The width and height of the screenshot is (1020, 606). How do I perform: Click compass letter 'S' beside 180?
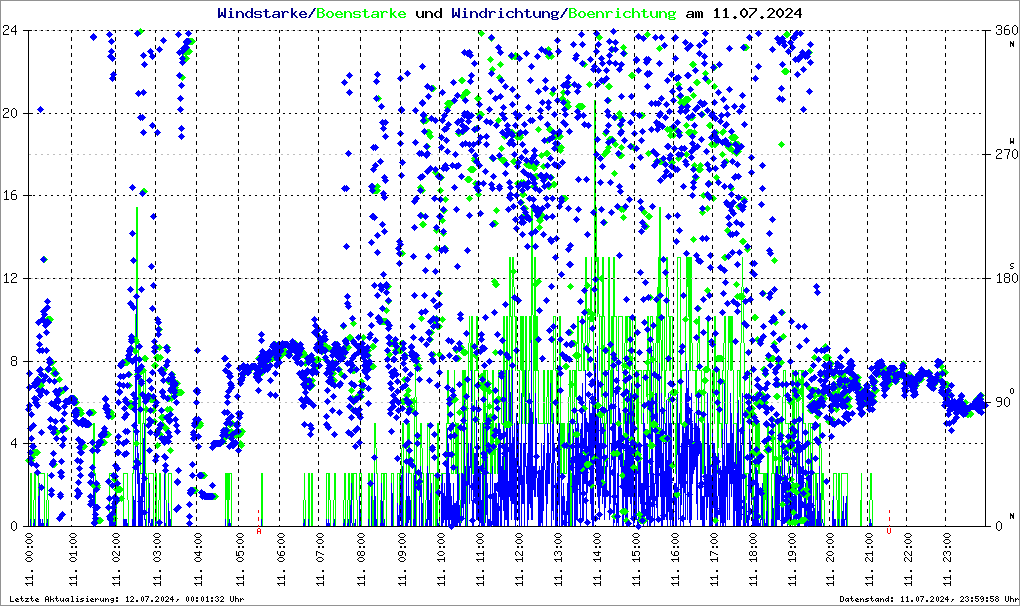[x=1012, y=265]
